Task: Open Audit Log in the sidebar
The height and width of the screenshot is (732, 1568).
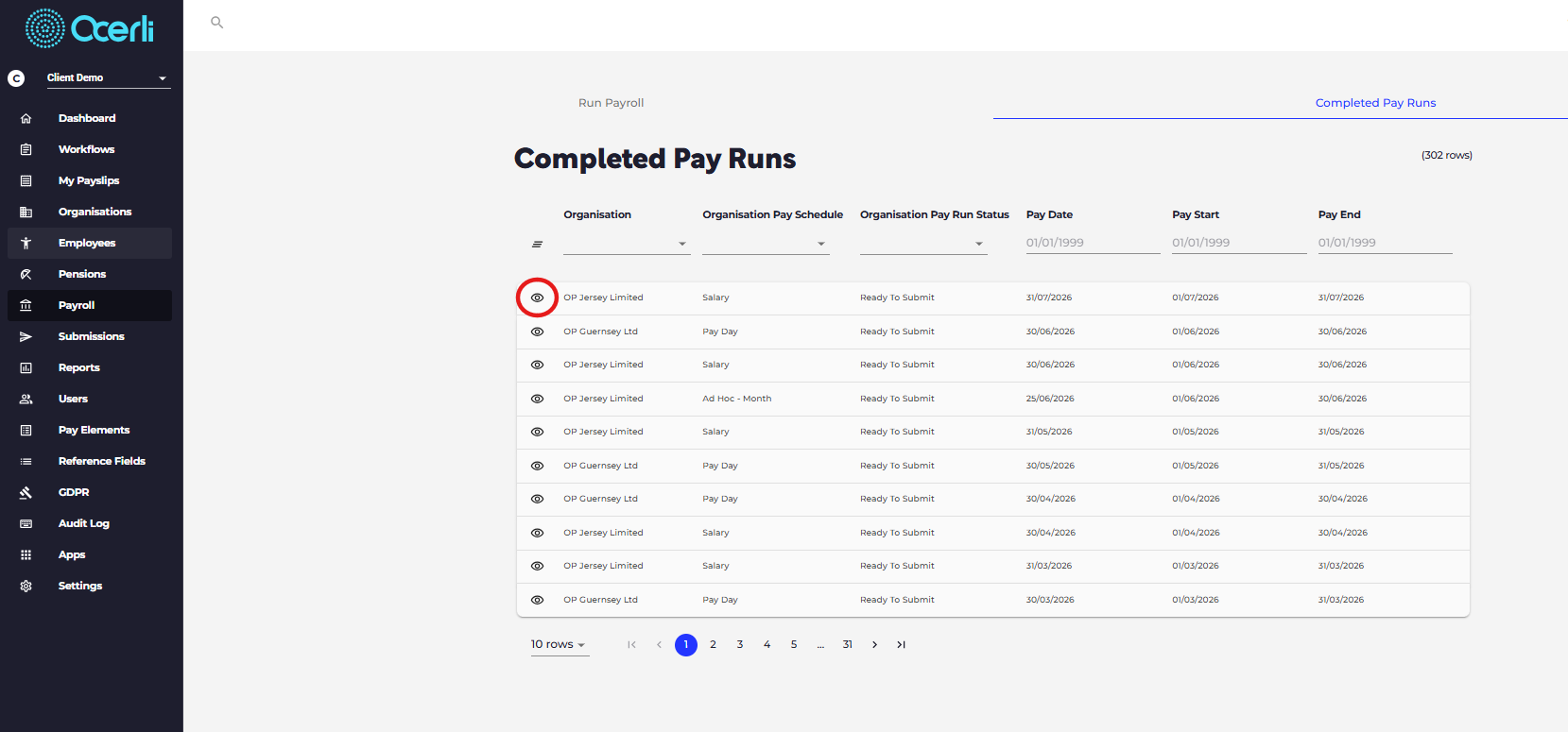Action: [x=84, y=523]
